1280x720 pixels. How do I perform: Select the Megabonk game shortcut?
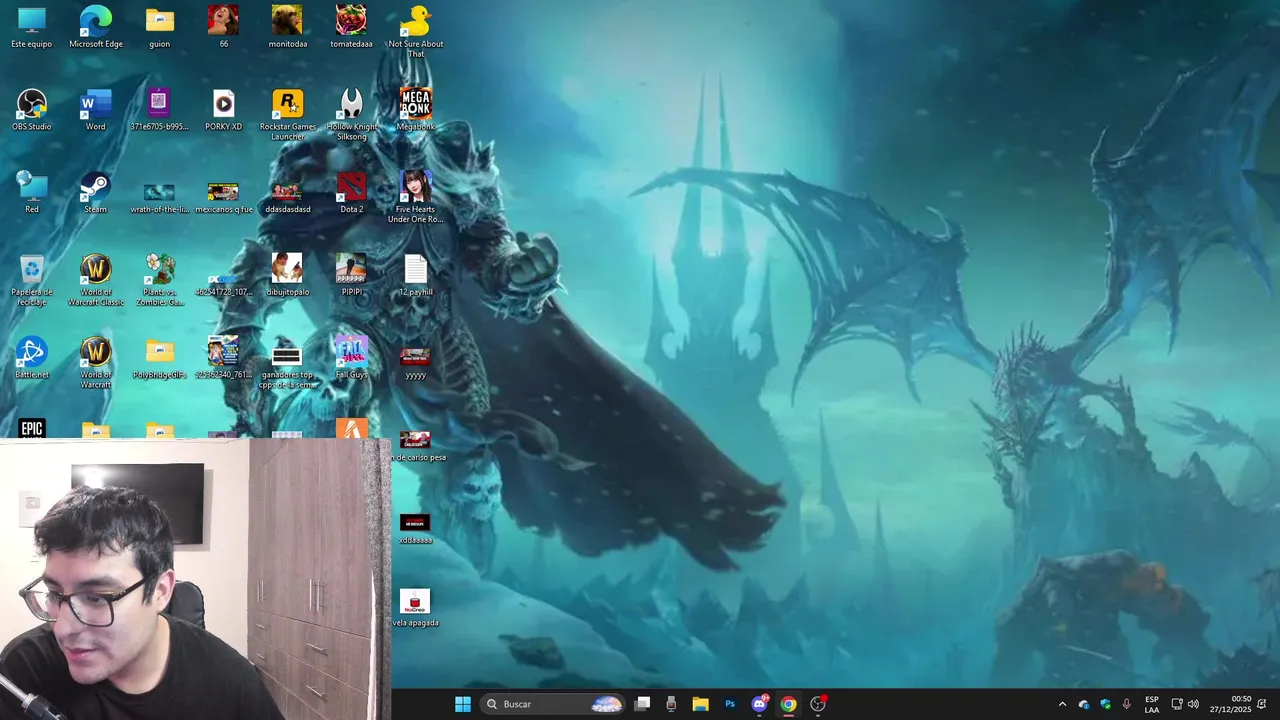click(x=415, y=110)
